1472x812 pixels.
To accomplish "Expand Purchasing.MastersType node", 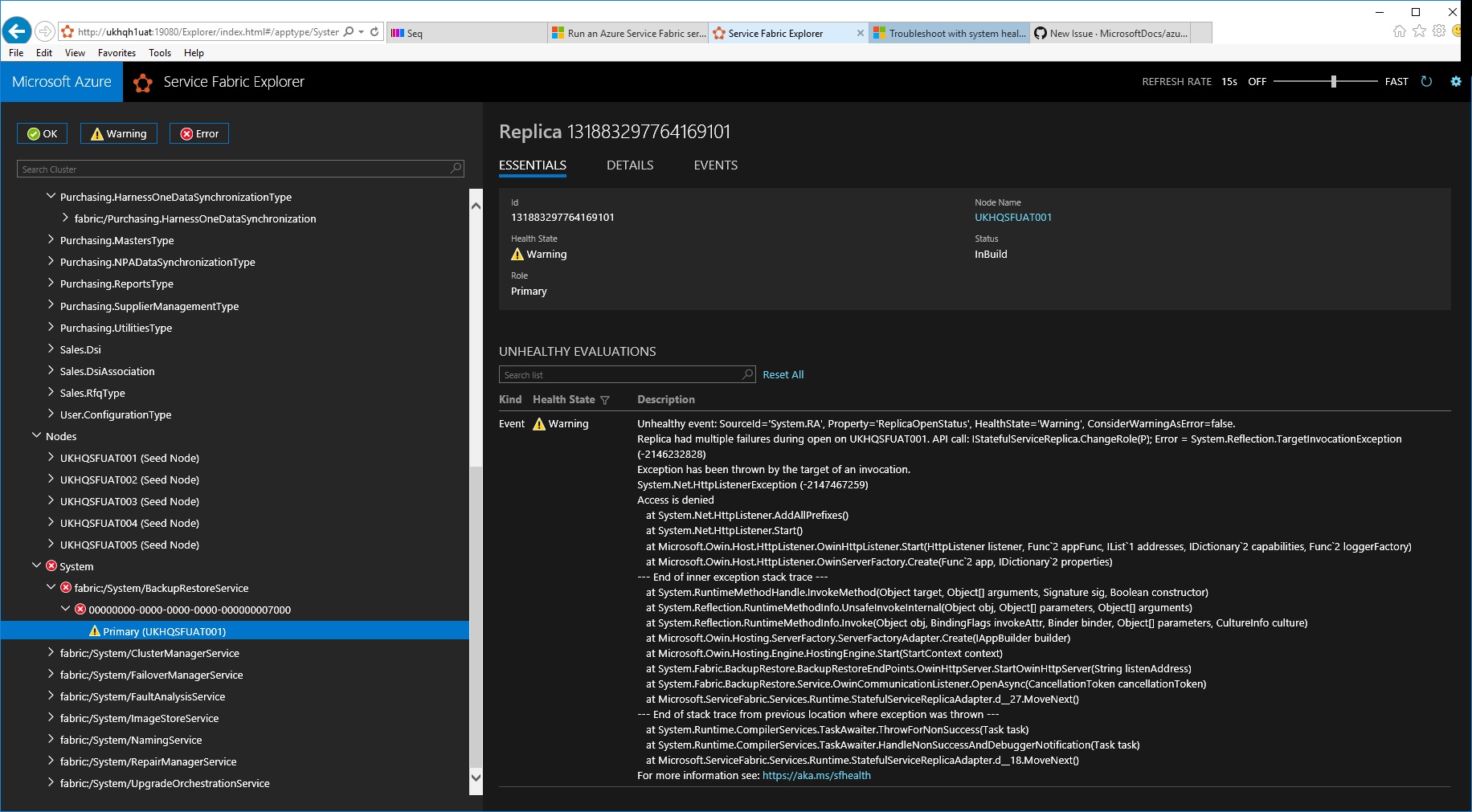I will point(51,240).
